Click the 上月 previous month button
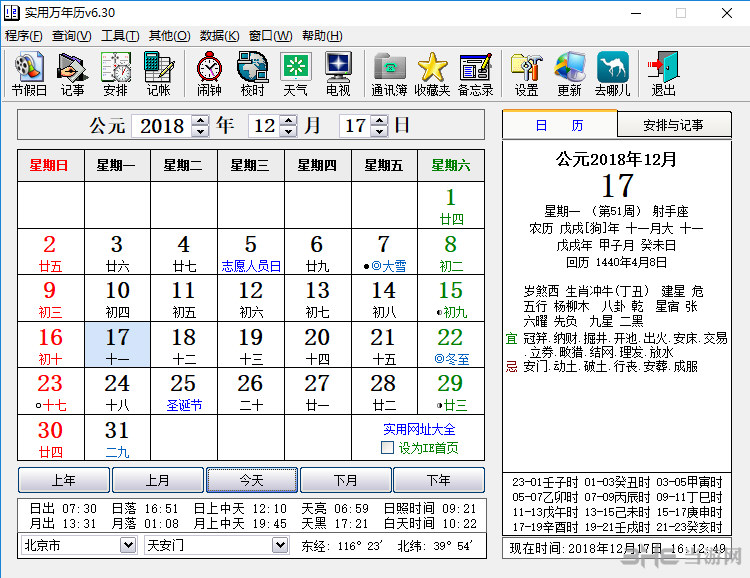The image size is (750, 578). point(157,480)
